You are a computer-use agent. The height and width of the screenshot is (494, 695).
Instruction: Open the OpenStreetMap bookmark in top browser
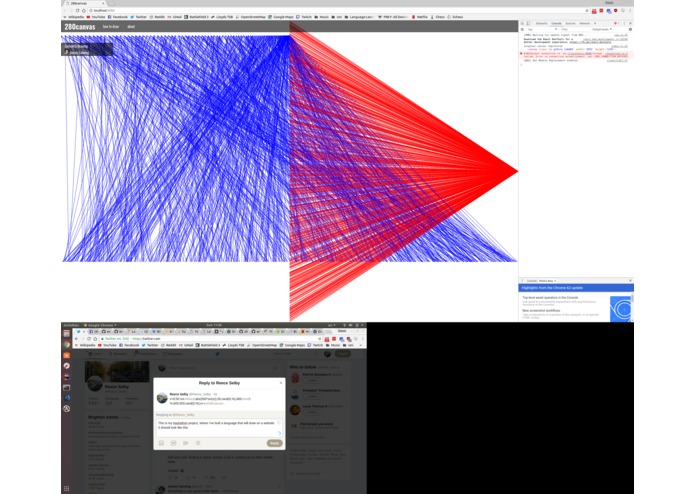pos(250,17)
